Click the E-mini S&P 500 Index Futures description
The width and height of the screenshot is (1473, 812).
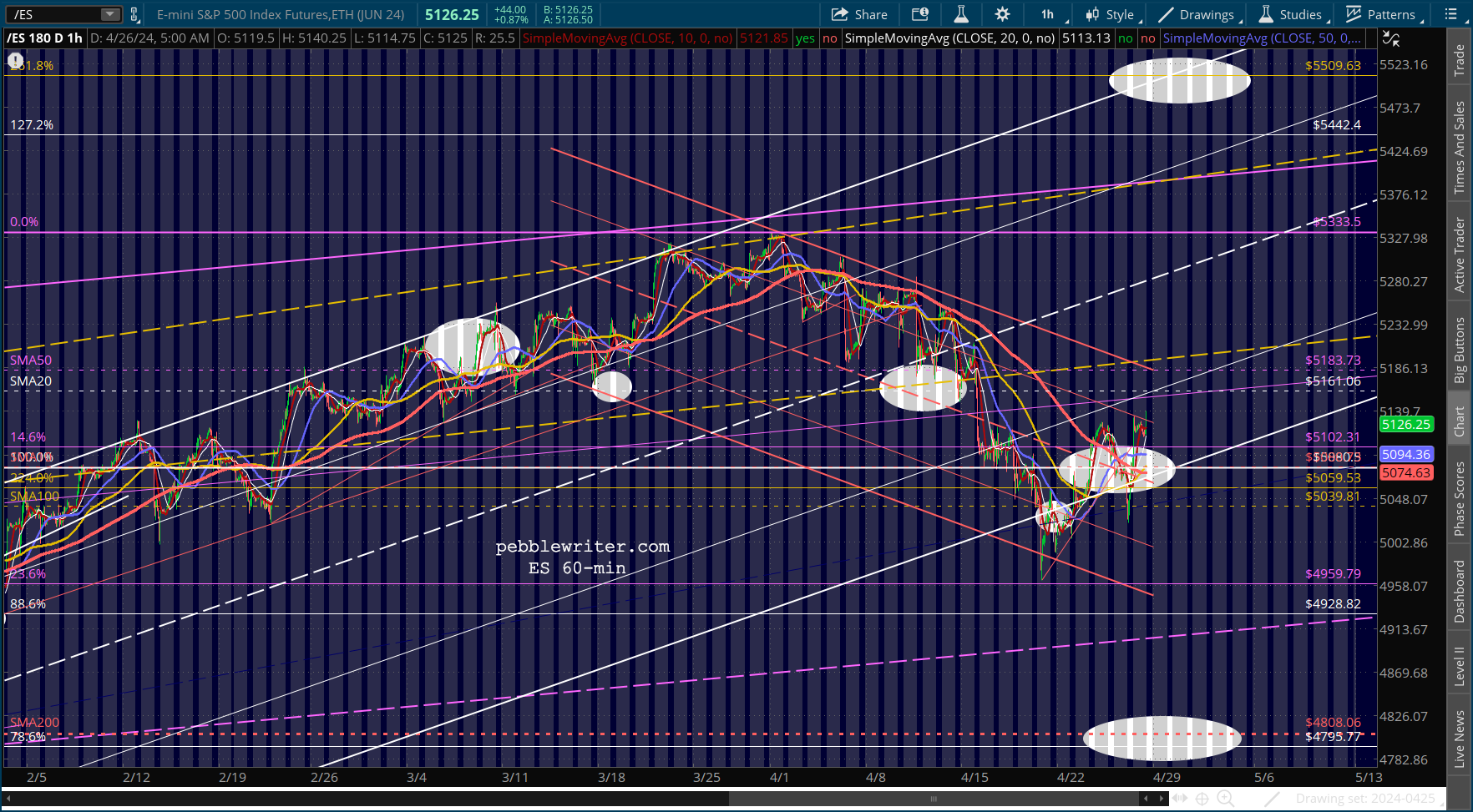(x=281, y=14)
